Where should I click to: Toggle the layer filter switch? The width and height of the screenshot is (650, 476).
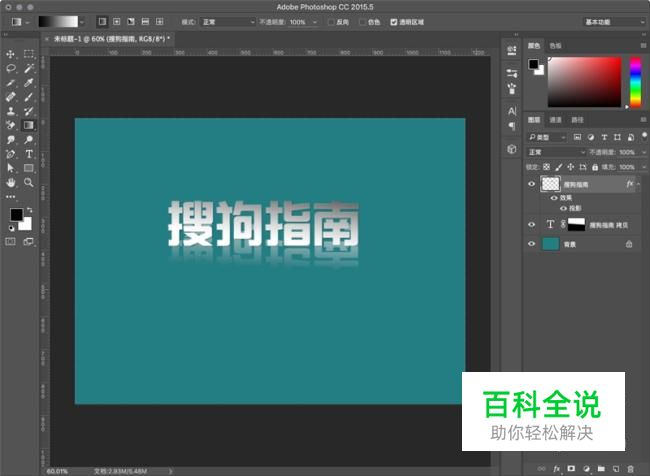pos(644,136)
